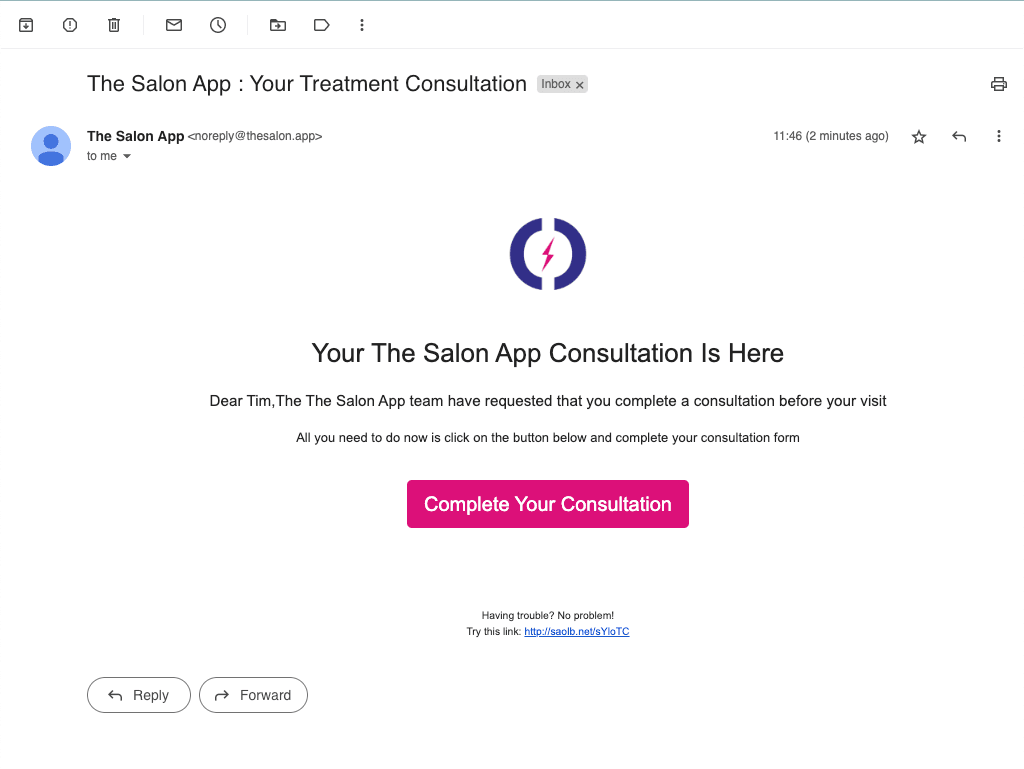The image size is (1024, 769).
Task: Star this Salon App message
Action: click(x=919, y=137)
